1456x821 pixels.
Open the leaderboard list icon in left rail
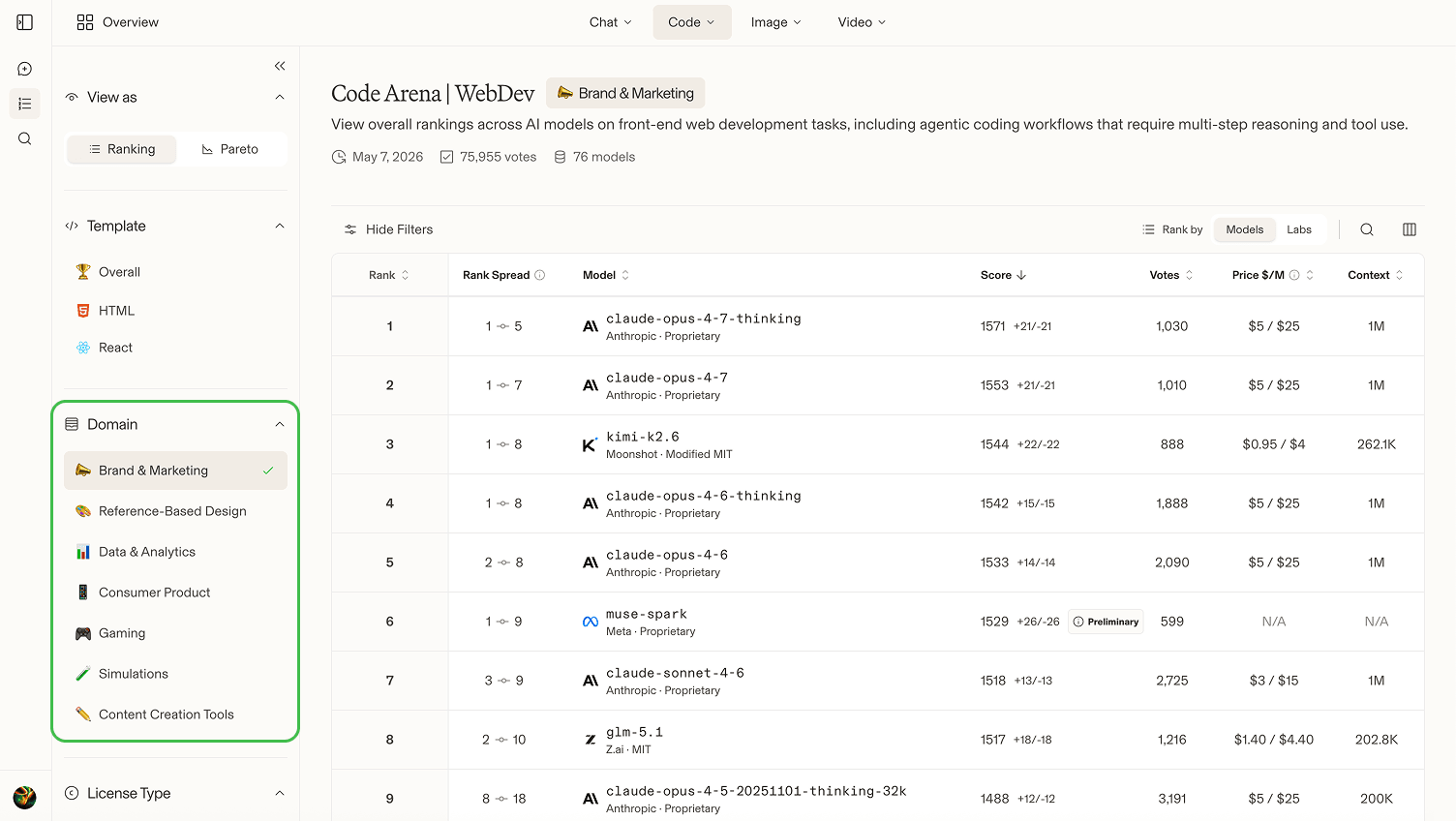click(x=25, y=104)
